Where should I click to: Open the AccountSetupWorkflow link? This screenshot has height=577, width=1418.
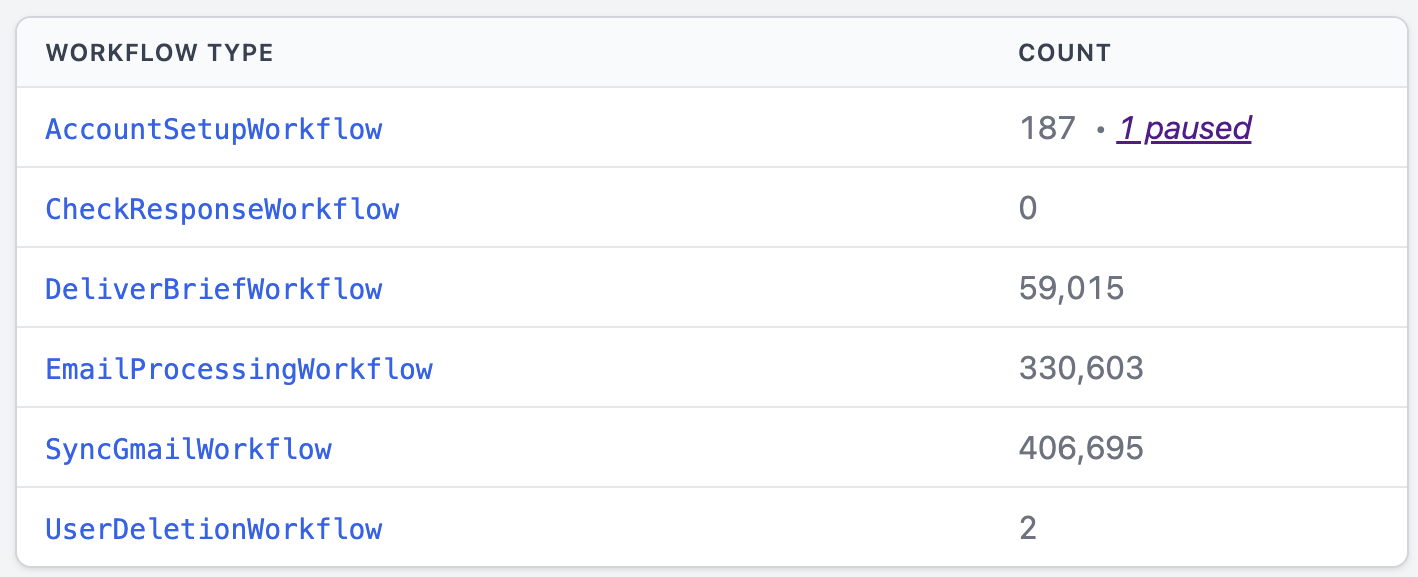213,128
